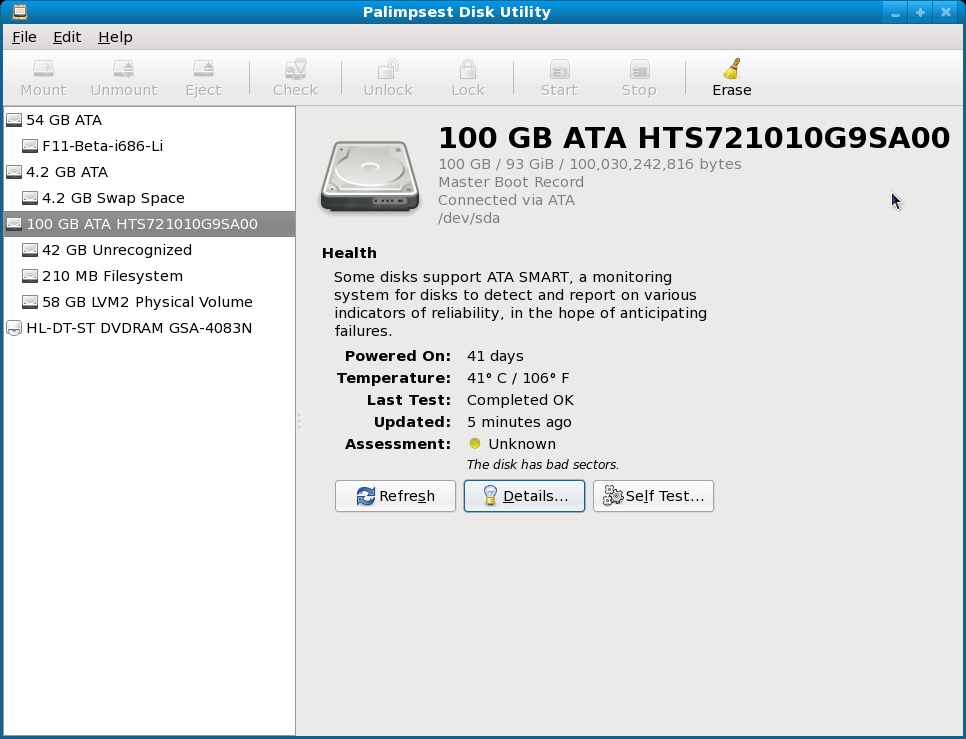Click the icon beside 4.2 GB Swap Space
966x739 pixels.
click(x=30, y=198)
